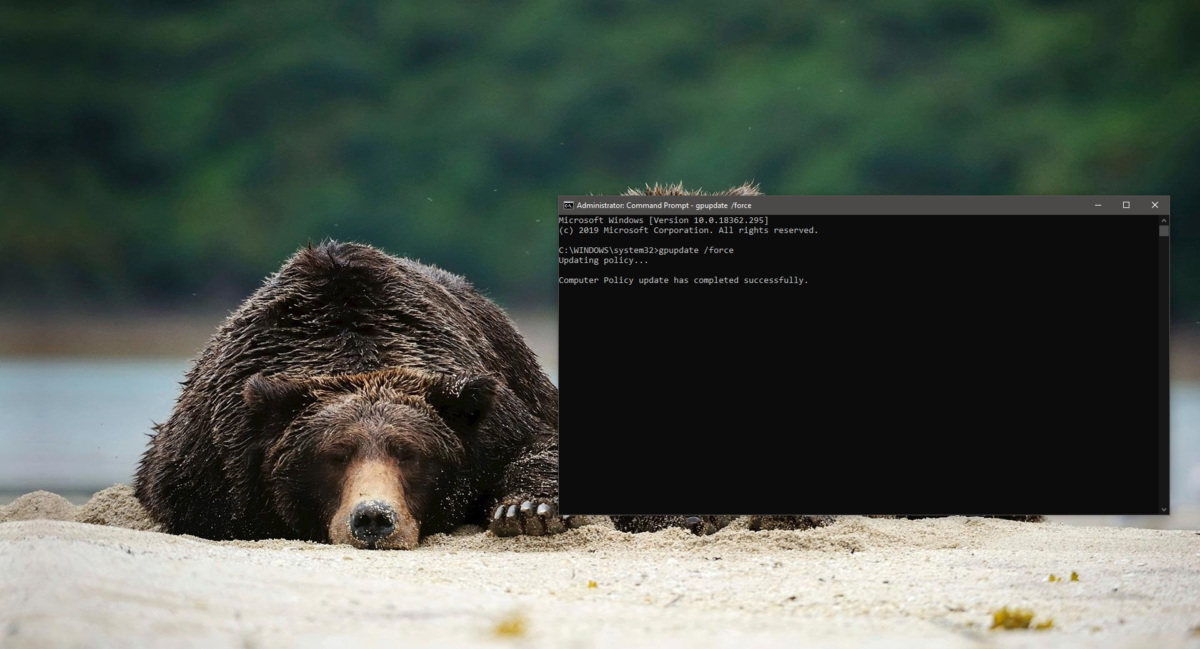Image resolution: width=1200 pixels, height=649 pixels.
Task: Maximize the Command Prompt window
Action: 1126,205
